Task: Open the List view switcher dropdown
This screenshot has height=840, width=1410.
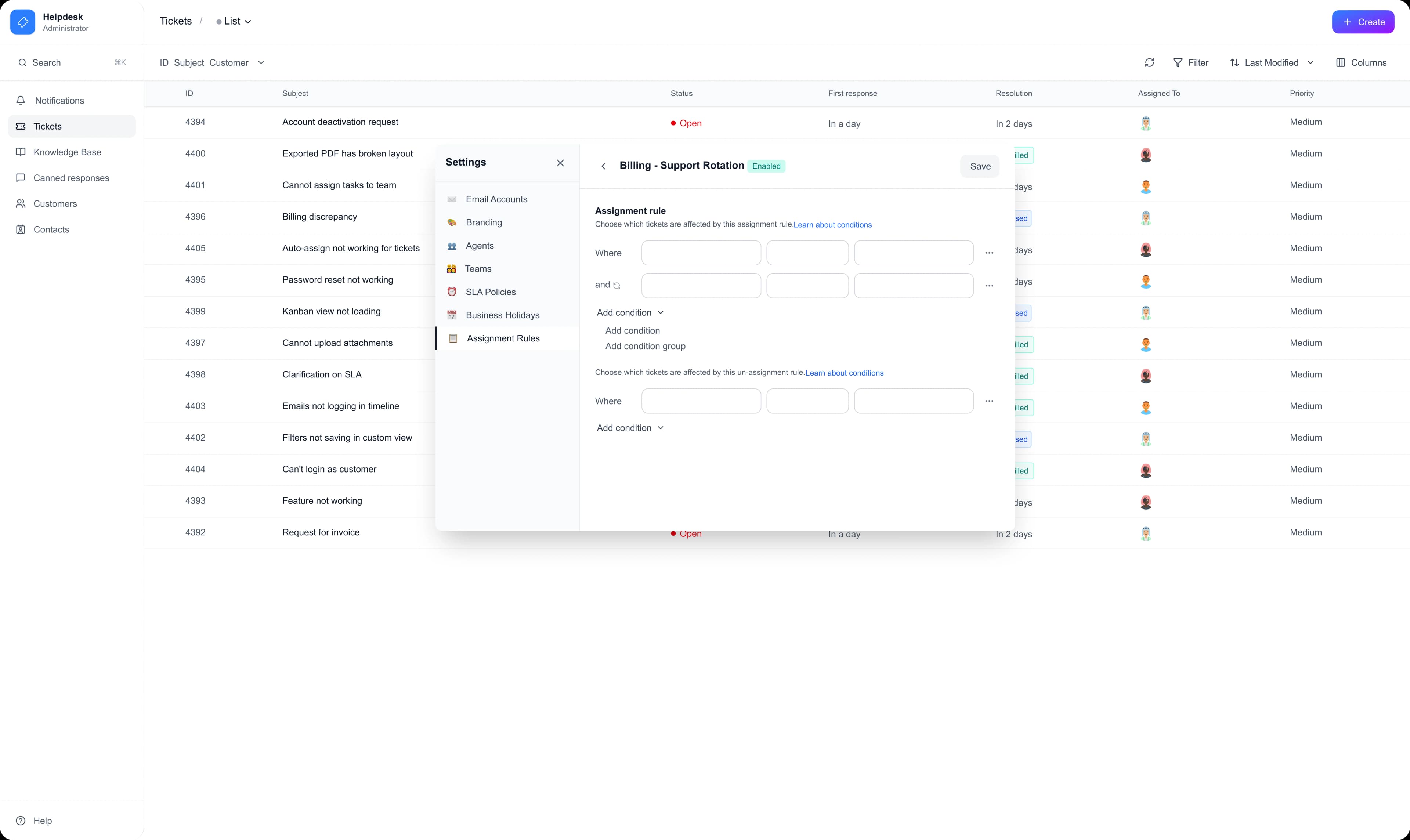Action: click(x=233, y=21)
